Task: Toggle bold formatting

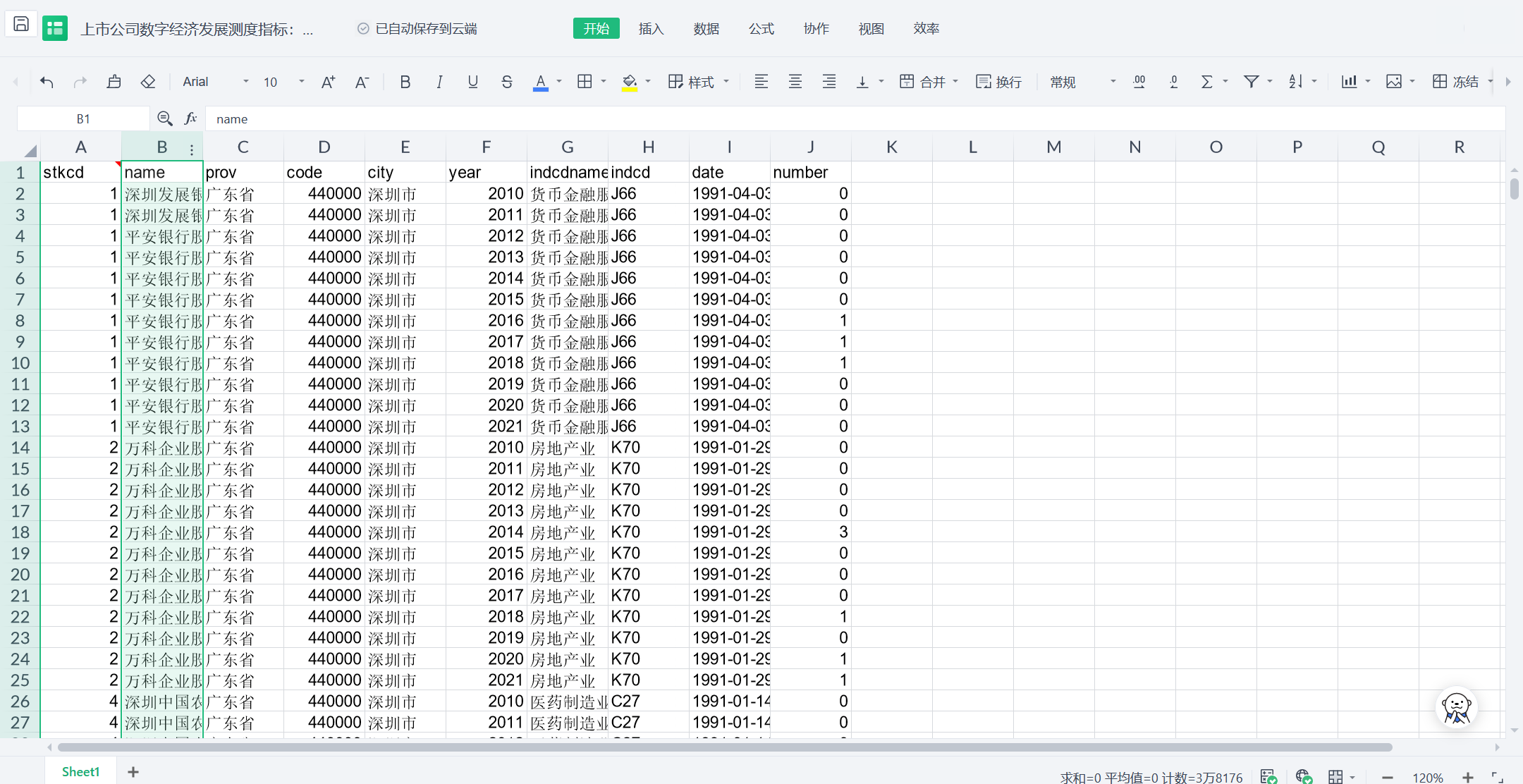Action: coord(405,82)
